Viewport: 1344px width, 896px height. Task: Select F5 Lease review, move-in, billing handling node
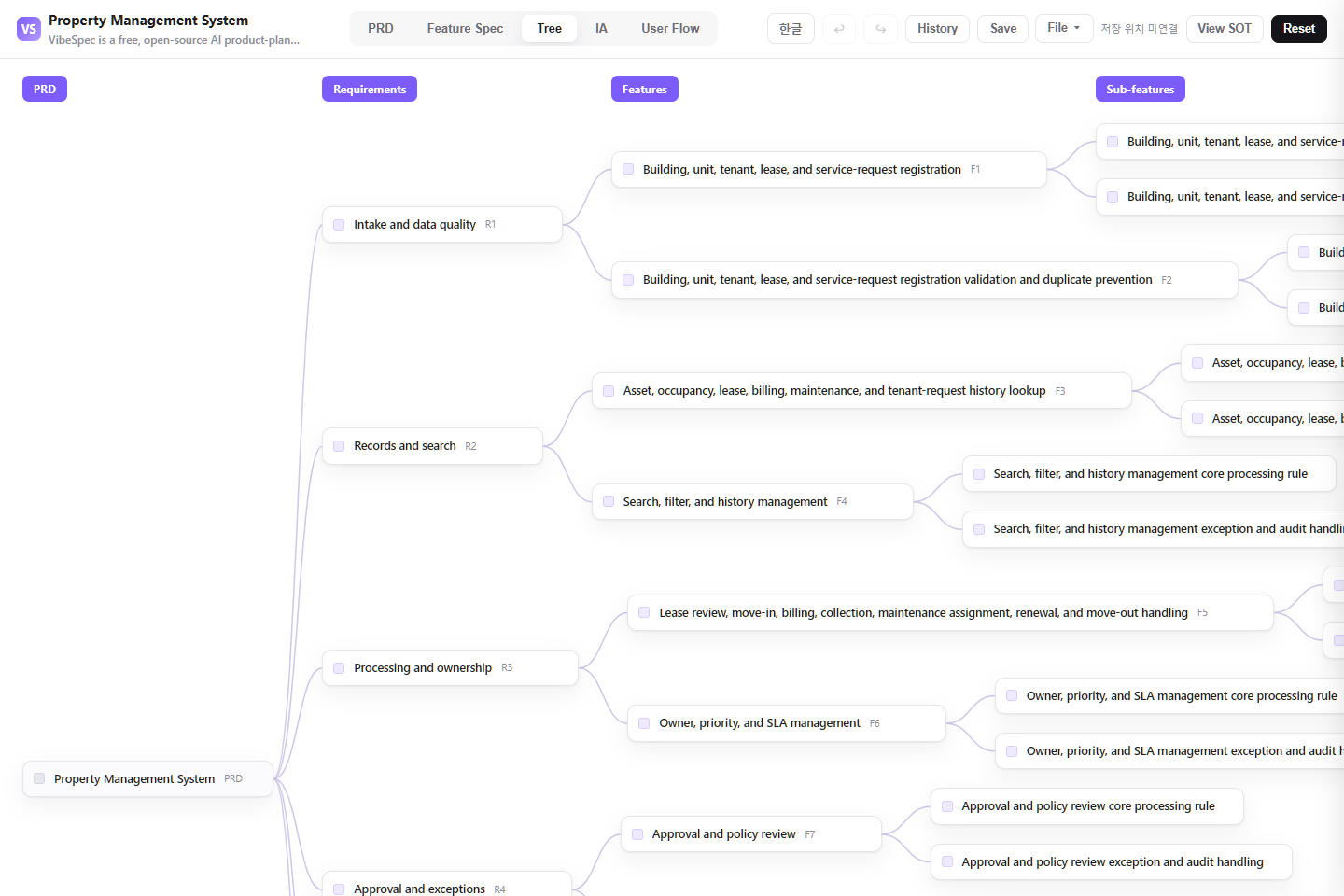click(x=950, y=612)
